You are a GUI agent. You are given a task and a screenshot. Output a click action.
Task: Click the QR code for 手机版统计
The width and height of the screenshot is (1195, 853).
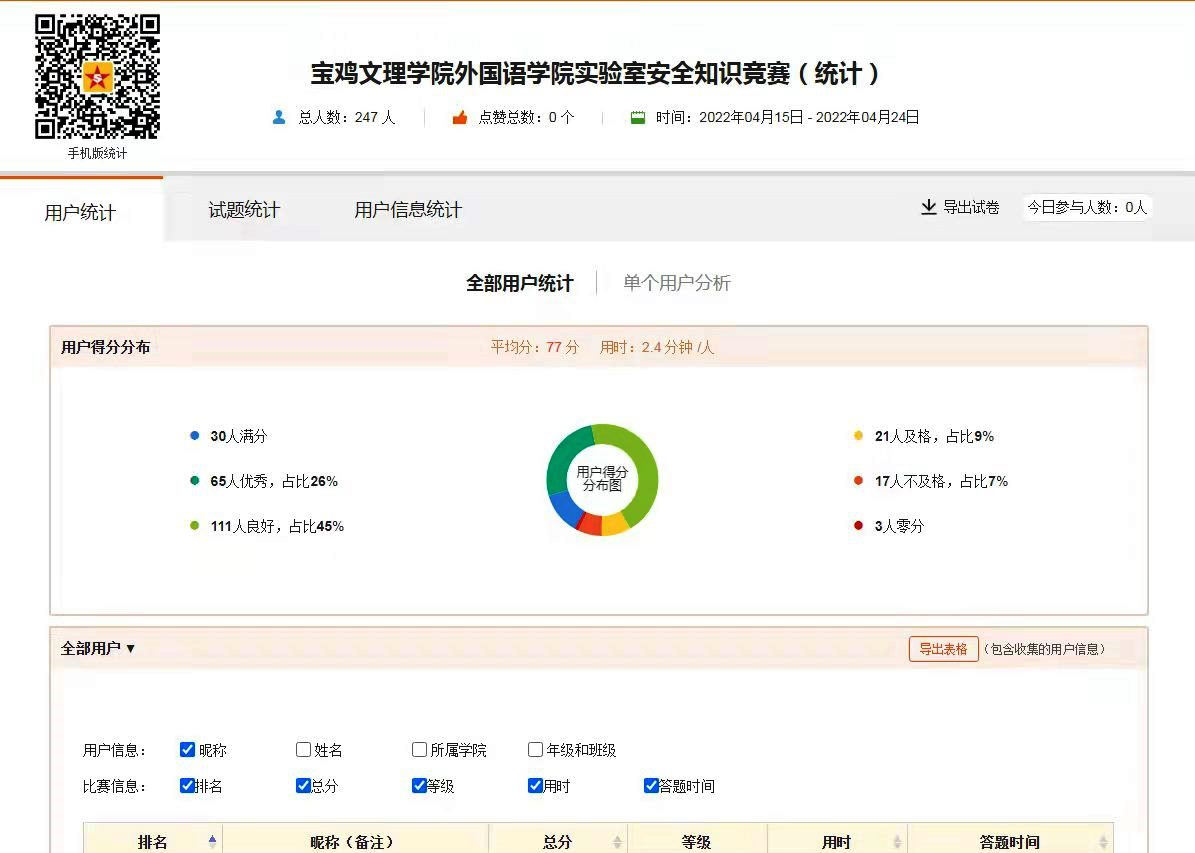97,76
